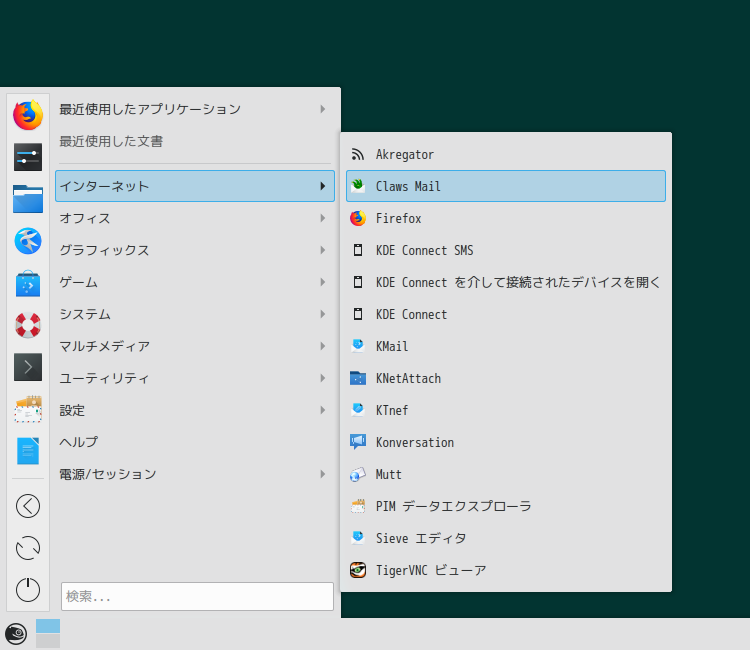The height and width of the screenshot is (650, 750).
Task: Click the KNetAttach folder icon
Action: coord(358,378)
